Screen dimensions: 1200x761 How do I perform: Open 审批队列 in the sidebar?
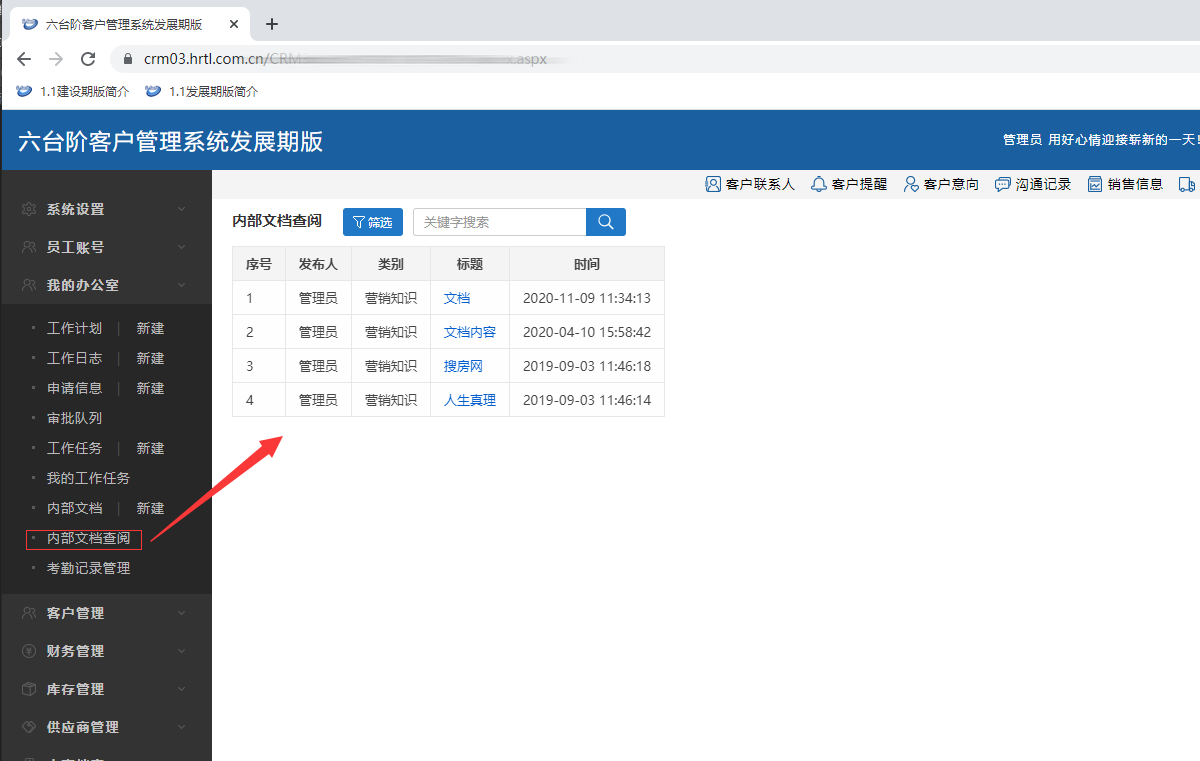coord(74,418)
